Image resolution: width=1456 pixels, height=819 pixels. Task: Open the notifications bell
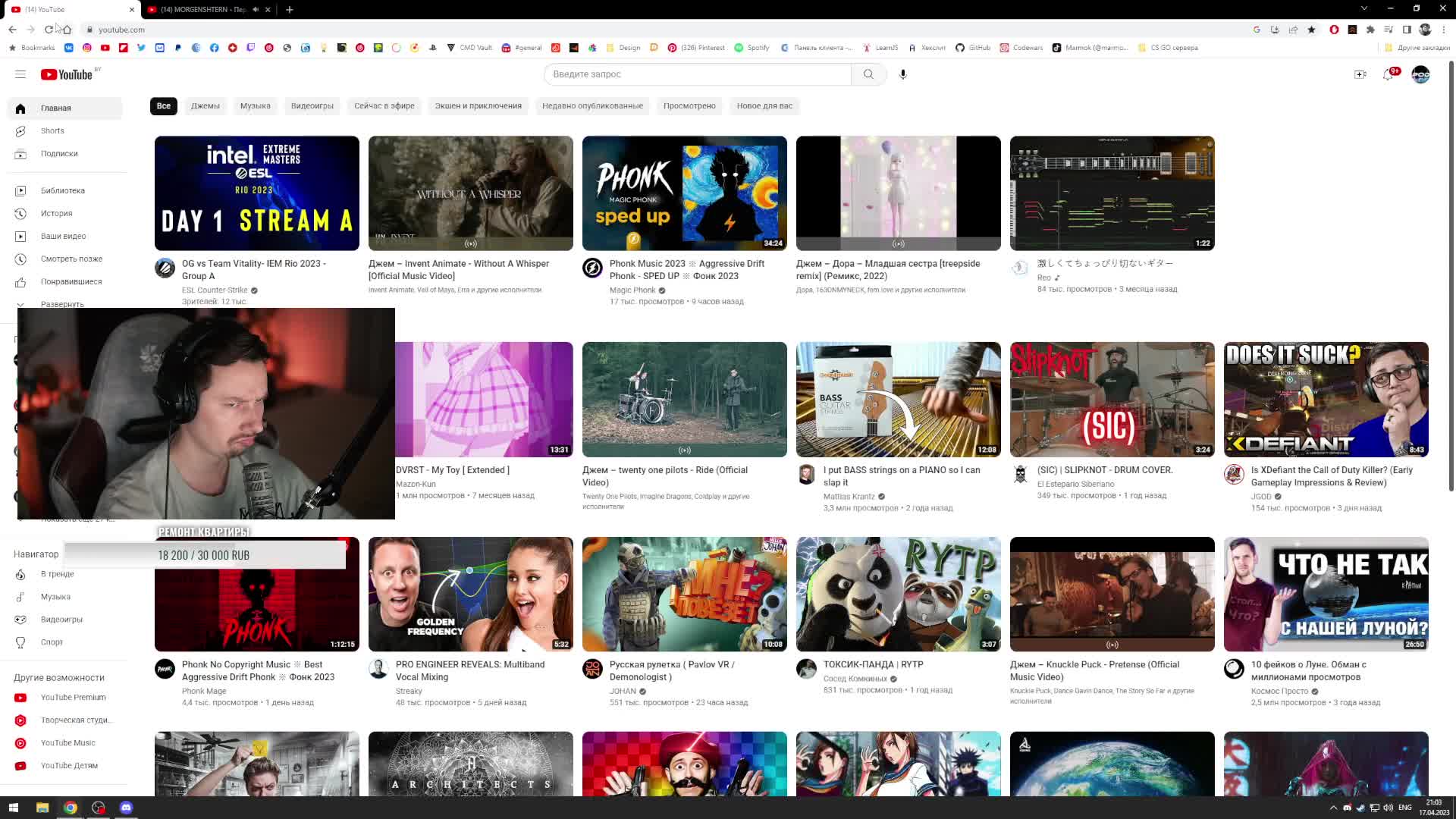(x=1389, y=74)
